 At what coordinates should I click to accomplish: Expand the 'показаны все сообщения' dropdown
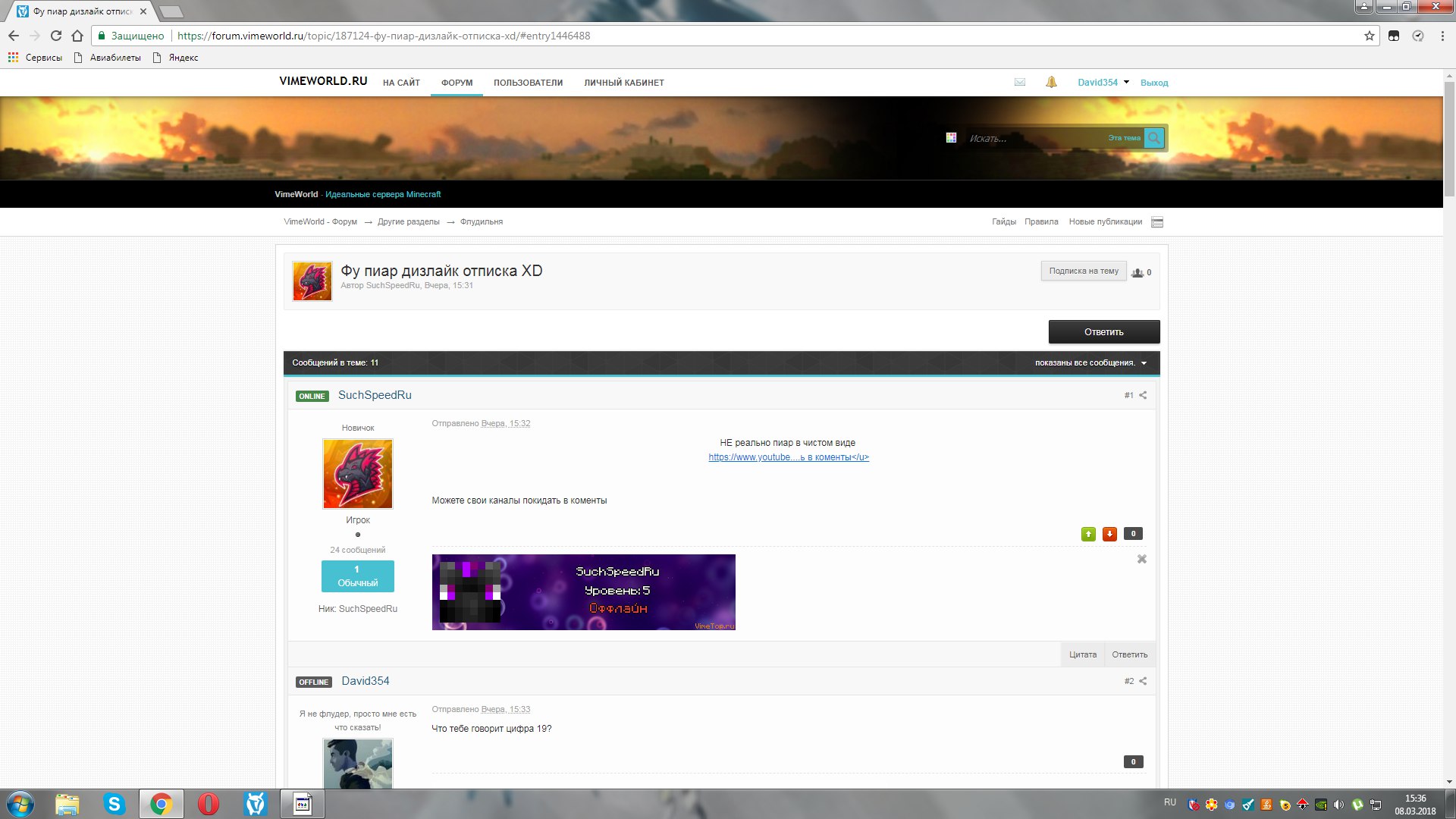(x=1144, y=363)
